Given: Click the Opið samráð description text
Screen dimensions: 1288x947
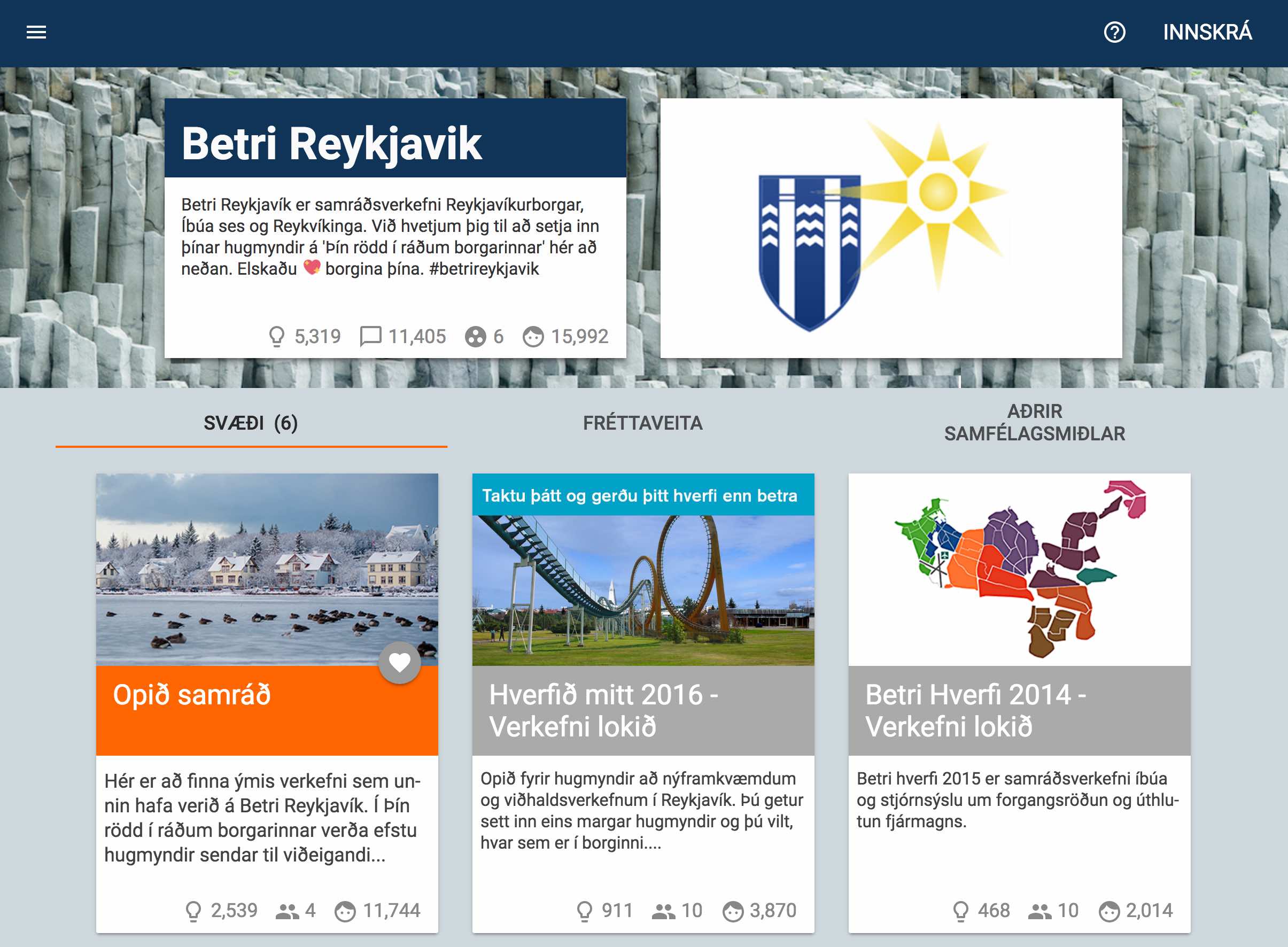Looking at the screenshot, I should tap(262, 818).
